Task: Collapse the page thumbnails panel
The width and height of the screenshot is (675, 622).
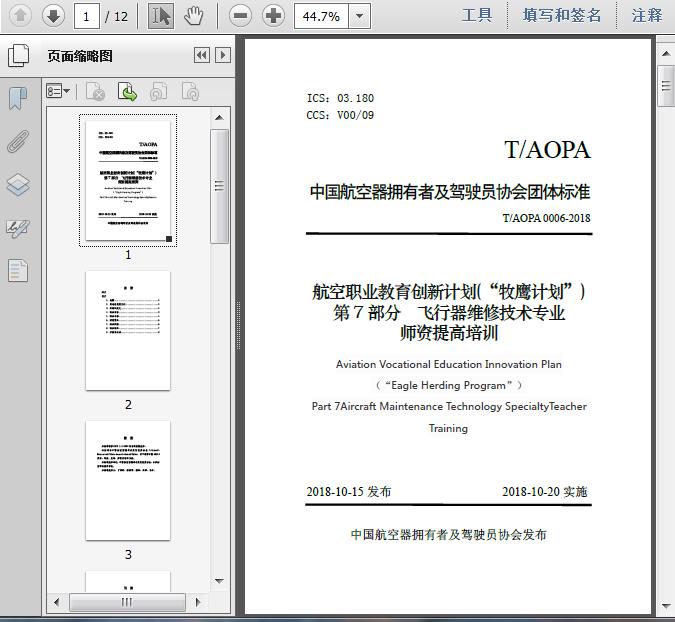Action: [201, 56]
